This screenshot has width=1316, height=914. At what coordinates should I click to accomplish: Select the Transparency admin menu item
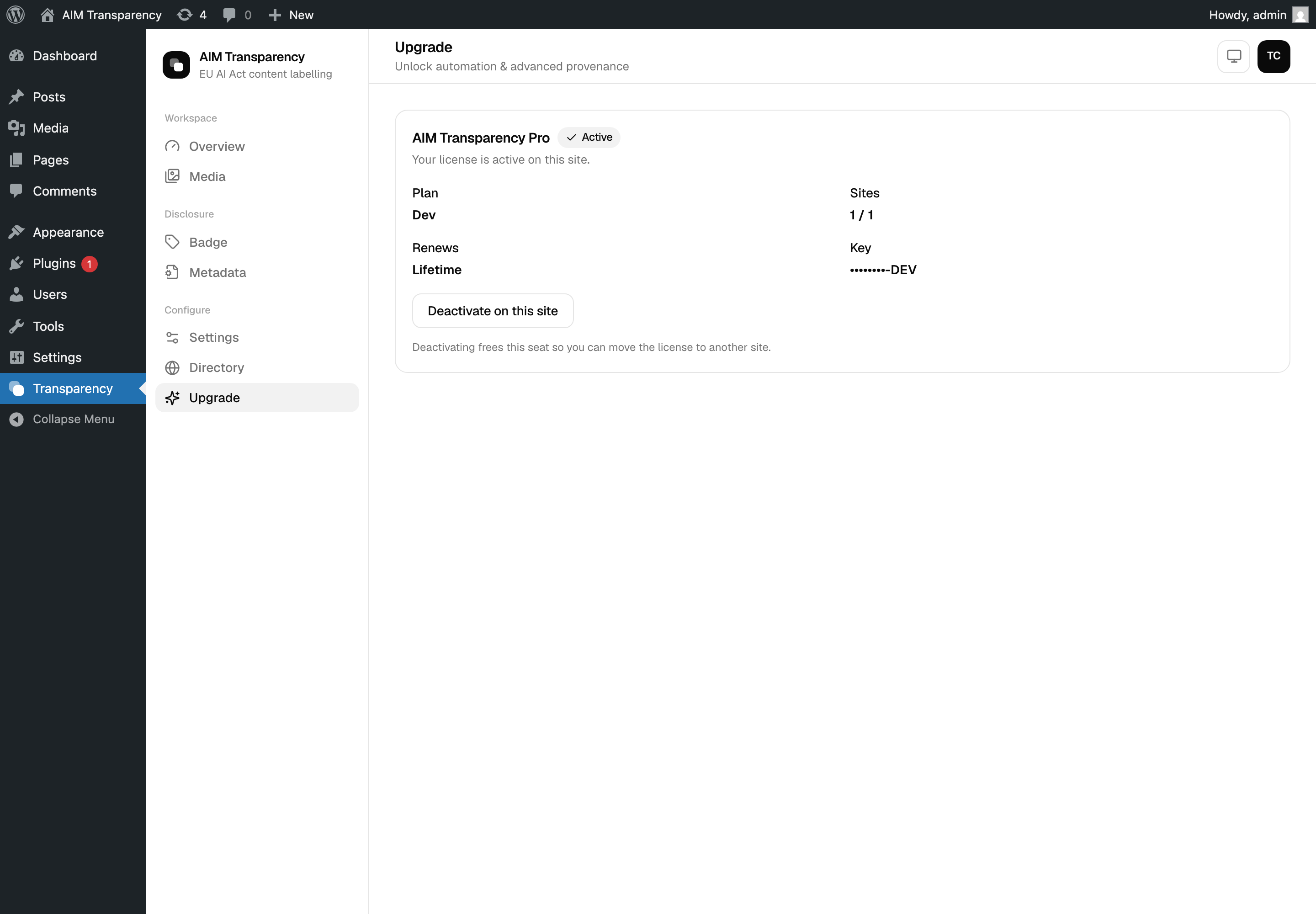(73, 388)
